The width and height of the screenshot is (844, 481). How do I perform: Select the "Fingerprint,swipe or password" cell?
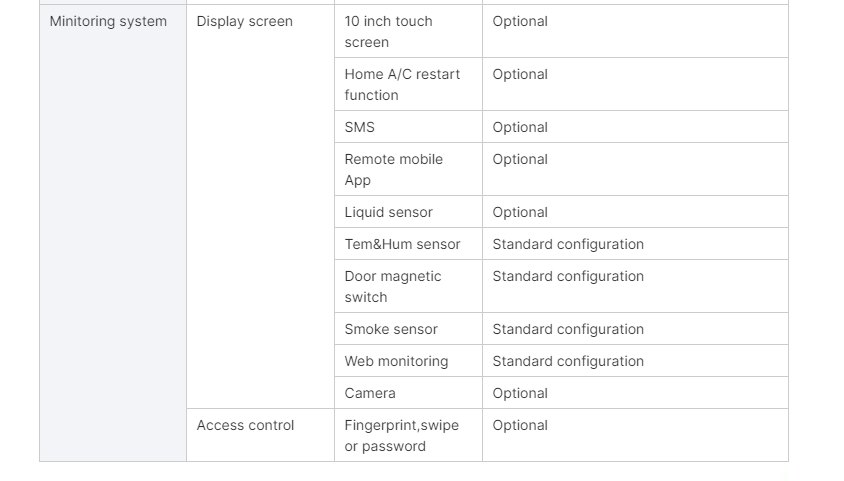[x=401, y=435]
